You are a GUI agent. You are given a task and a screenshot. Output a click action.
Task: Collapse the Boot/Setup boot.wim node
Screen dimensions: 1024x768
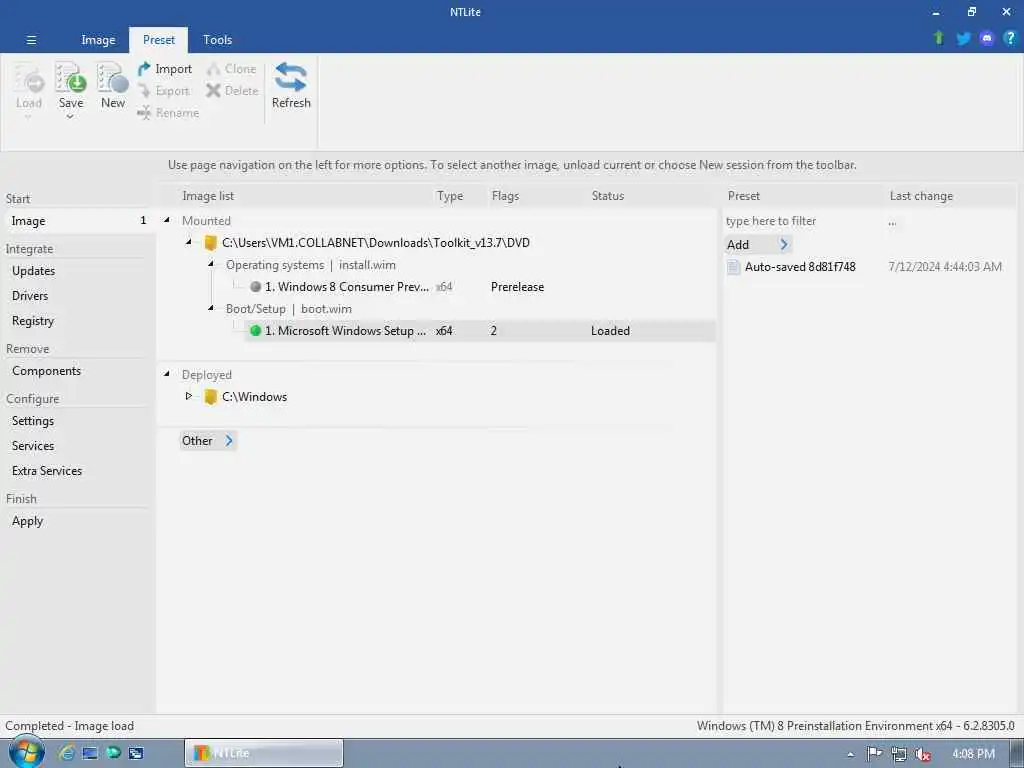[x=211, y=308]
